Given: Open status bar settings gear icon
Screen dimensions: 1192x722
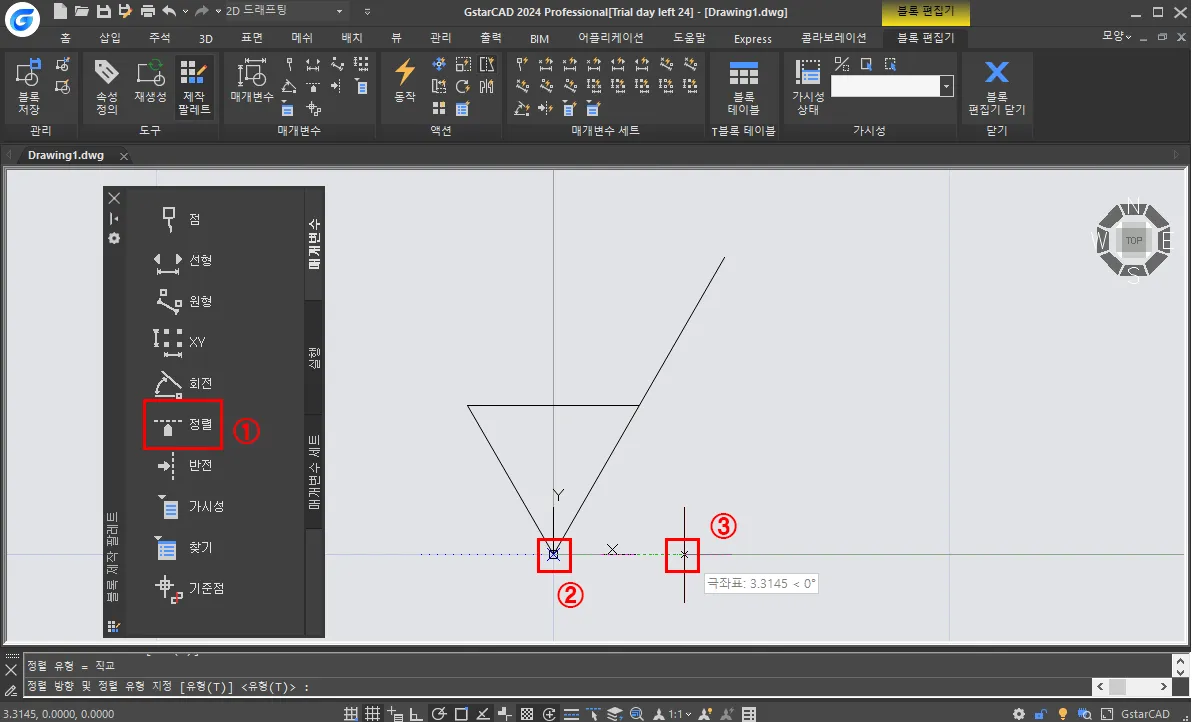Looking at the screenshot, I should pyautogui.click(x=1019, y=714).
